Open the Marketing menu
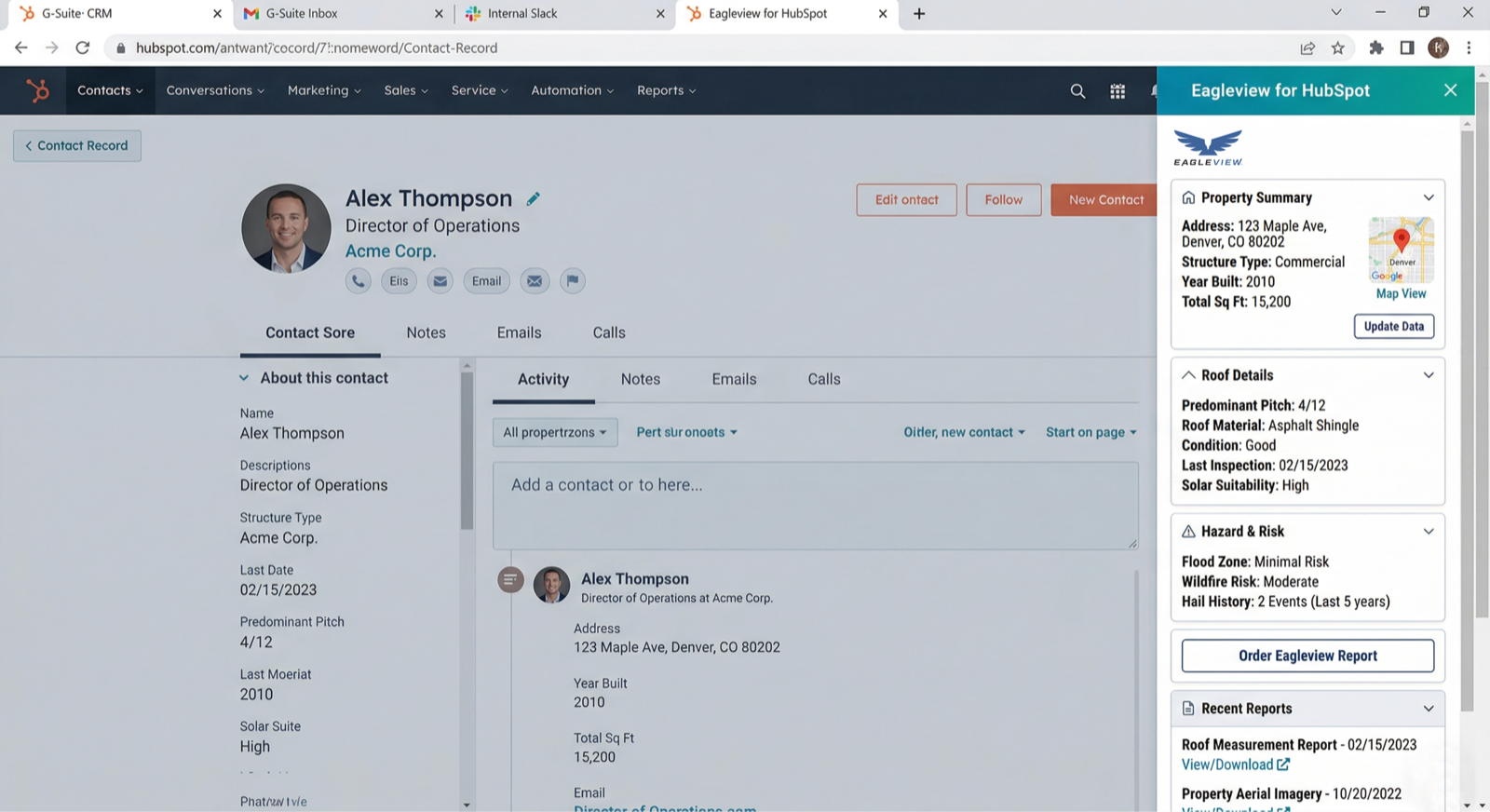The height and width of the screenshot is (812, 1490). [324, 90]
